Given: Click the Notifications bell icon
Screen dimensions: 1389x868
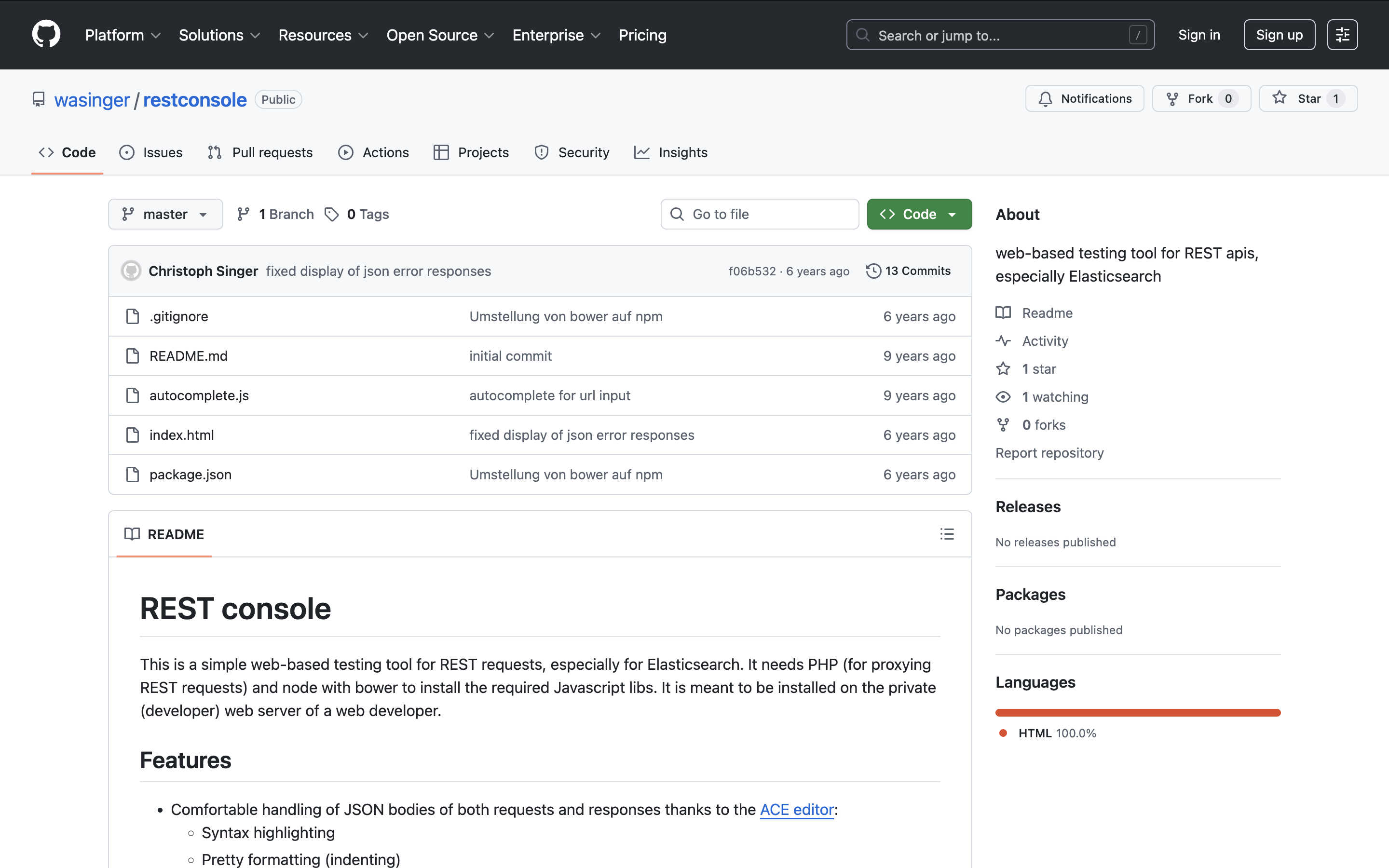Looking at the screenshot, I should point(1045,99).
